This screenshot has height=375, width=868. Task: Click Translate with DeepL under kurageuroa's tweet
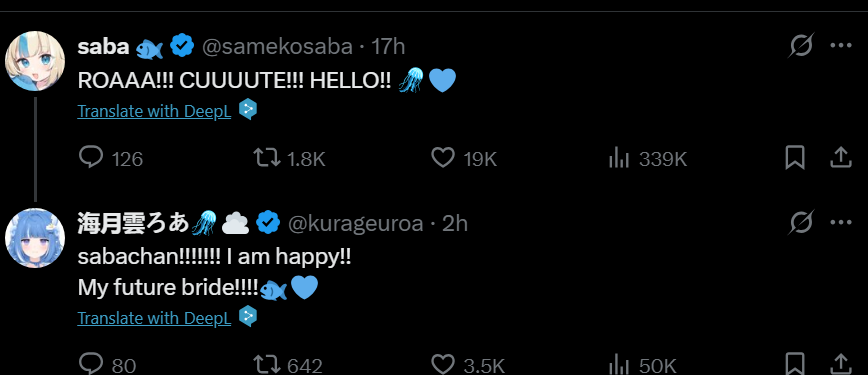pos(154,318)
